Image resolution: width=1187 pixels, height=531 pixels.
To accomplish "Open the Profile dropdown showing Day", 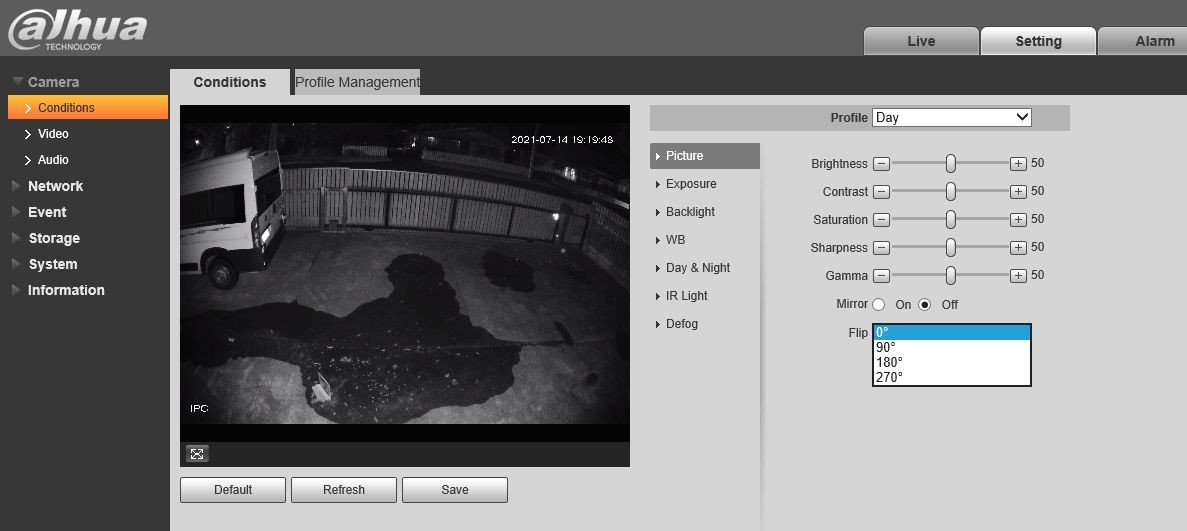I will pos(952,117).
